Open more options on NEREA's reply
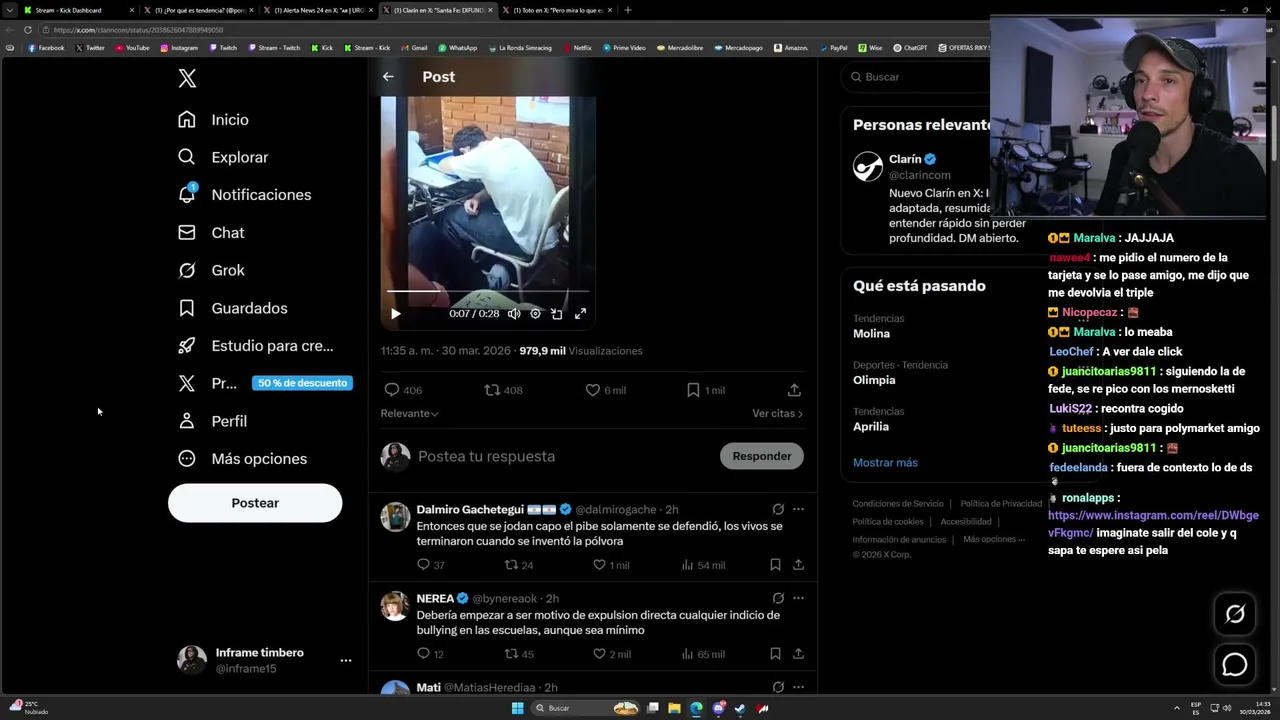Image resolution: width=1280 pixels, height=720 pixels. pyautogui.click(x=798, y=598)
